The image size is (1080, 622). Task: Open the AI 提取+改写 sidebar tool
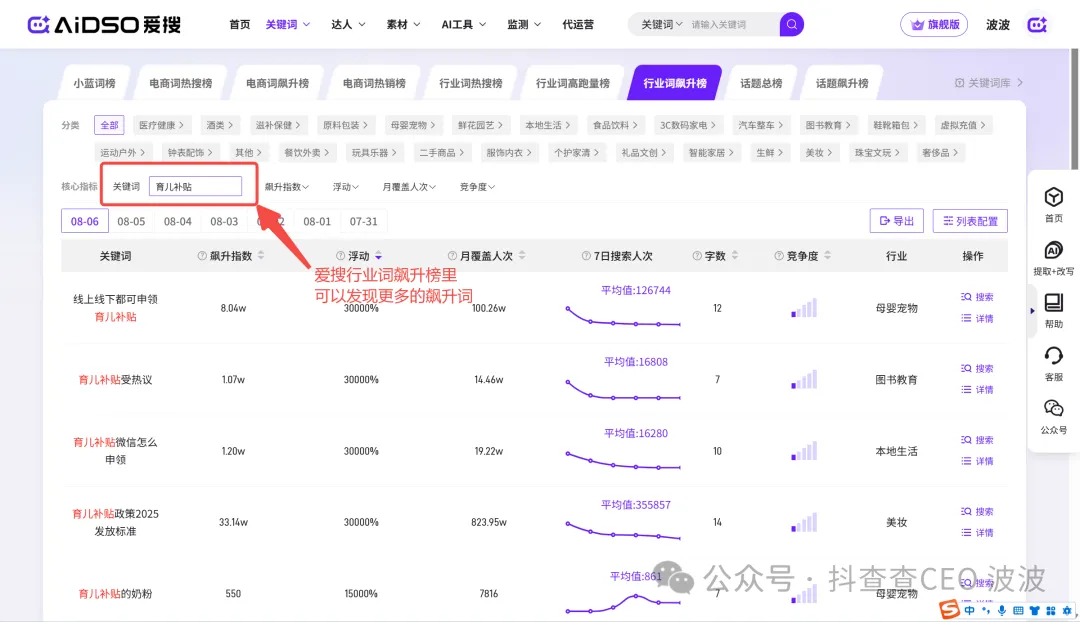point(1053,251)
